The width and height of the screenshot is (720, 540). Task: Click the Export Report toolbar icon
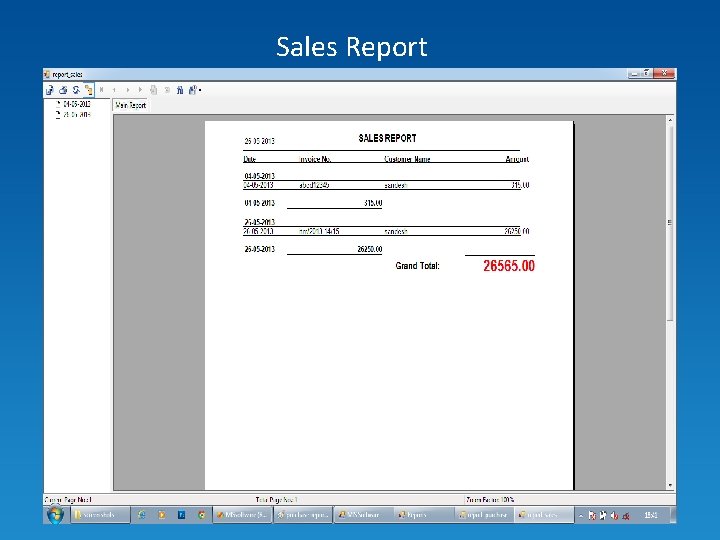50,90
